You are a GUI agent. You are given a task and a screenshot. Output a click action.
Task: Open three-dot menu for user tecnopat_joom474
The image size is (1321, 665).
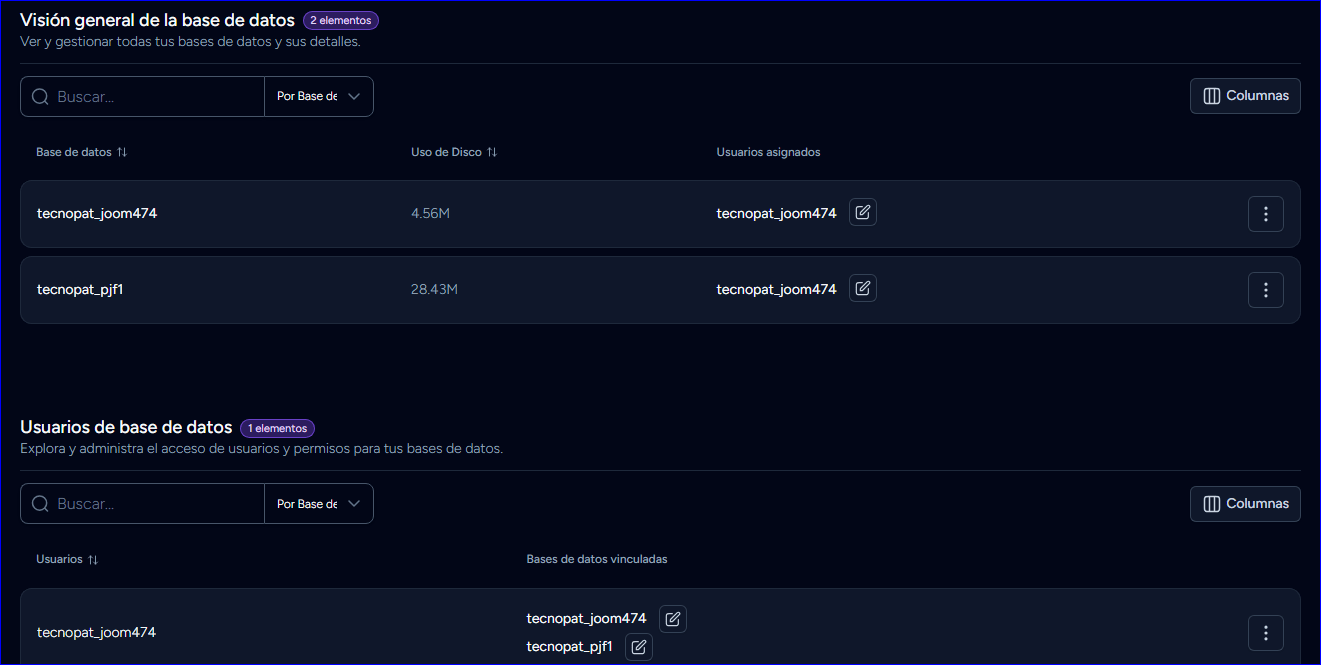click(1265, 633)
